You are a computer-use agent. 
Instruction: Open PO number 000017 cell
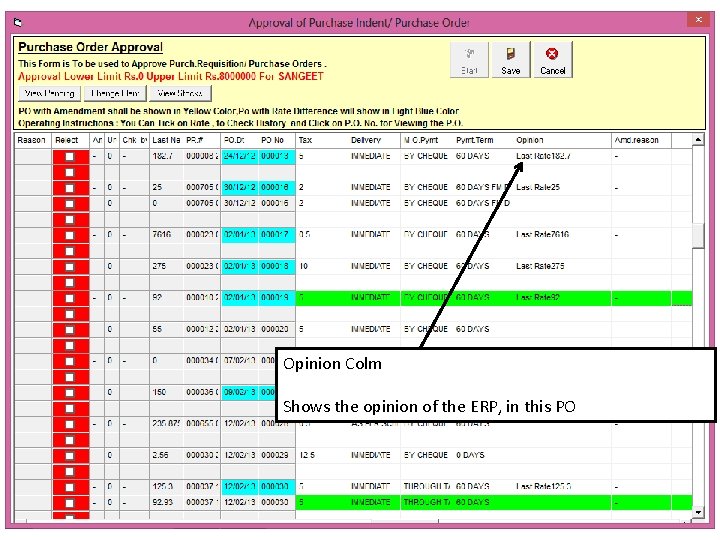[276, 235]
